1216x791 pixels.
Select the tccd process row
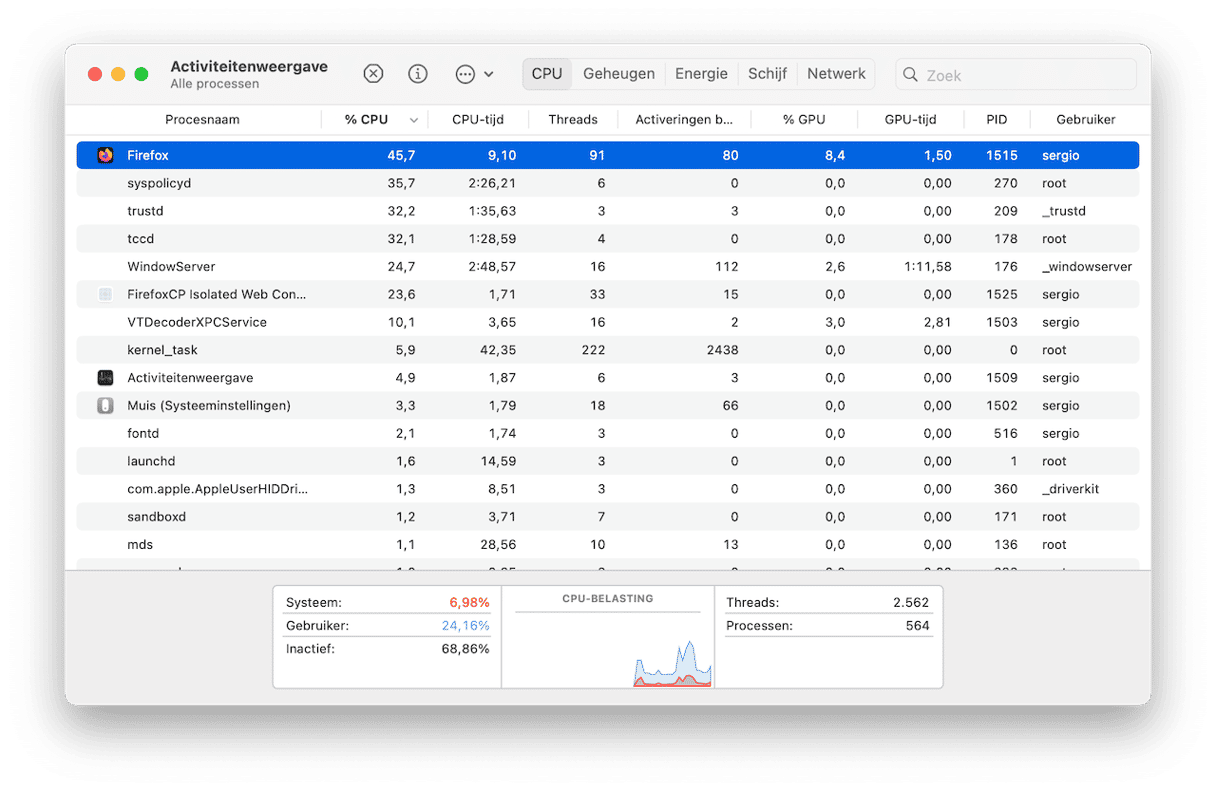(608, 239)
